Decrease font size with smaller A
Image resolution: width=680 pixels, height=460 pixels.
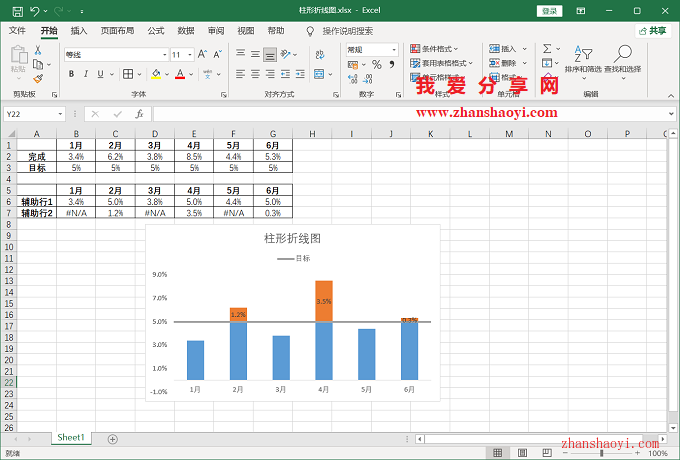click(217, 54)
